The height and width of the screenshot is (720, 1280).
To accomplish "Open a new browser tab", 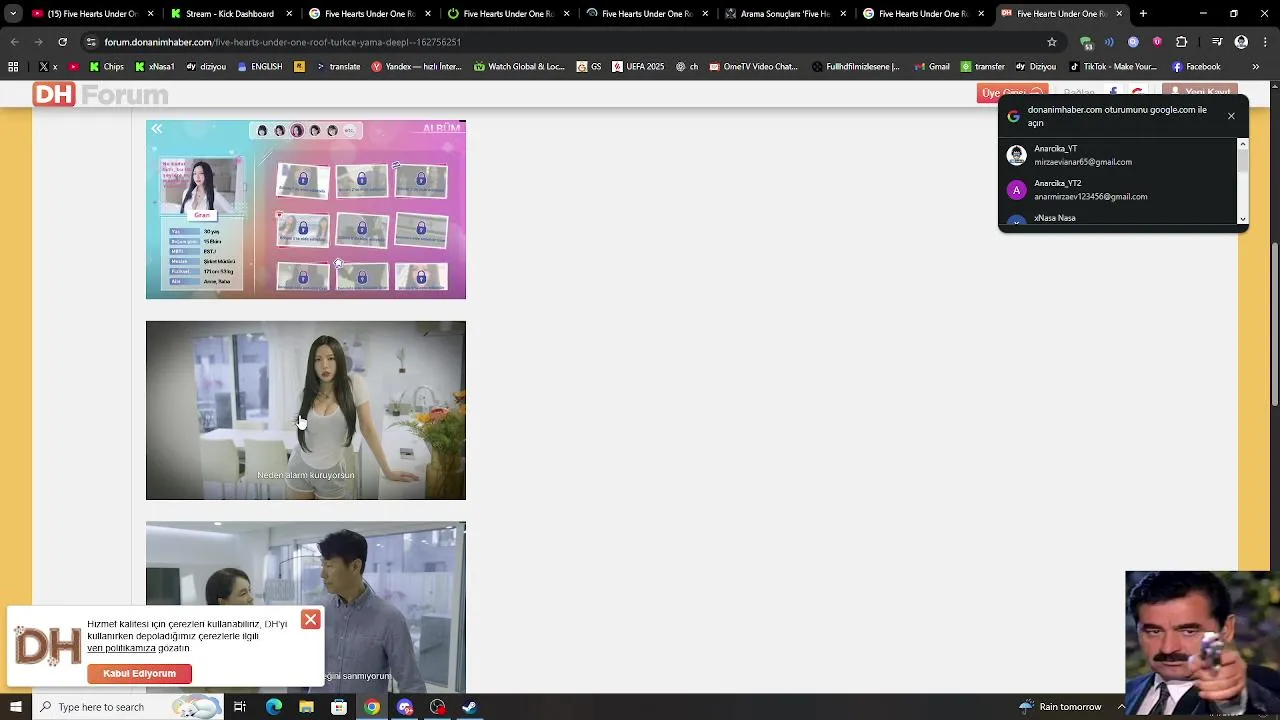I will pos(1143,14).
